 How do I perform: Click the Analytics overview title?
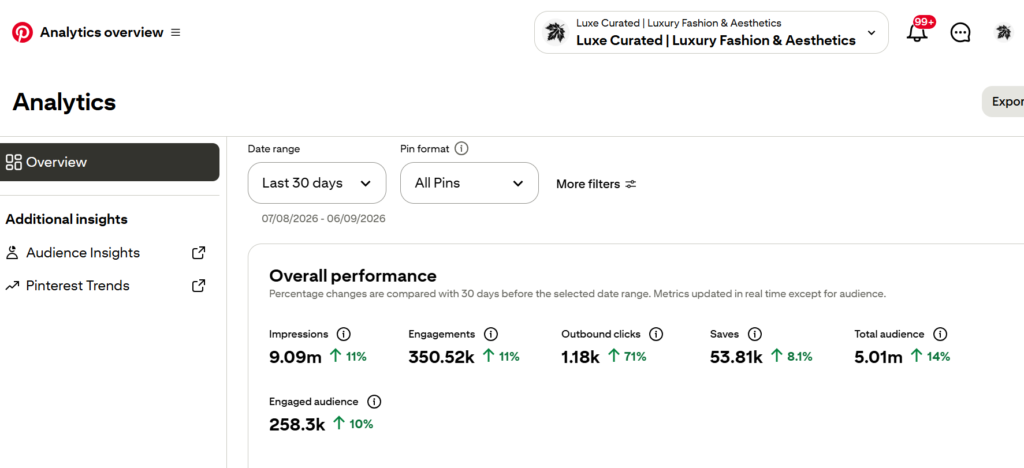(x=101, y=32)
